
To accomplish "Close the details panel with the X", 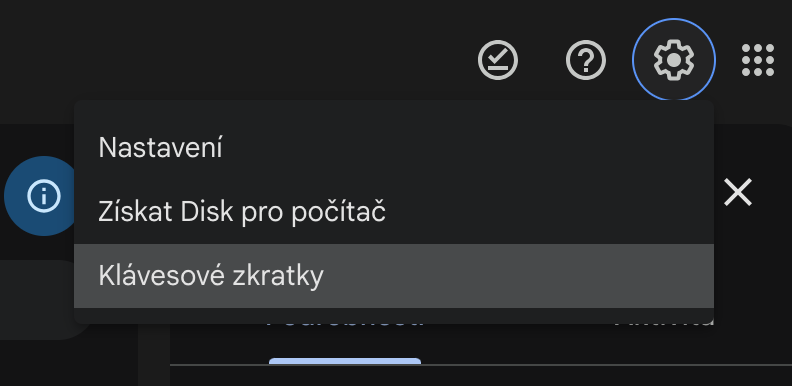I will tap(738, 192).
